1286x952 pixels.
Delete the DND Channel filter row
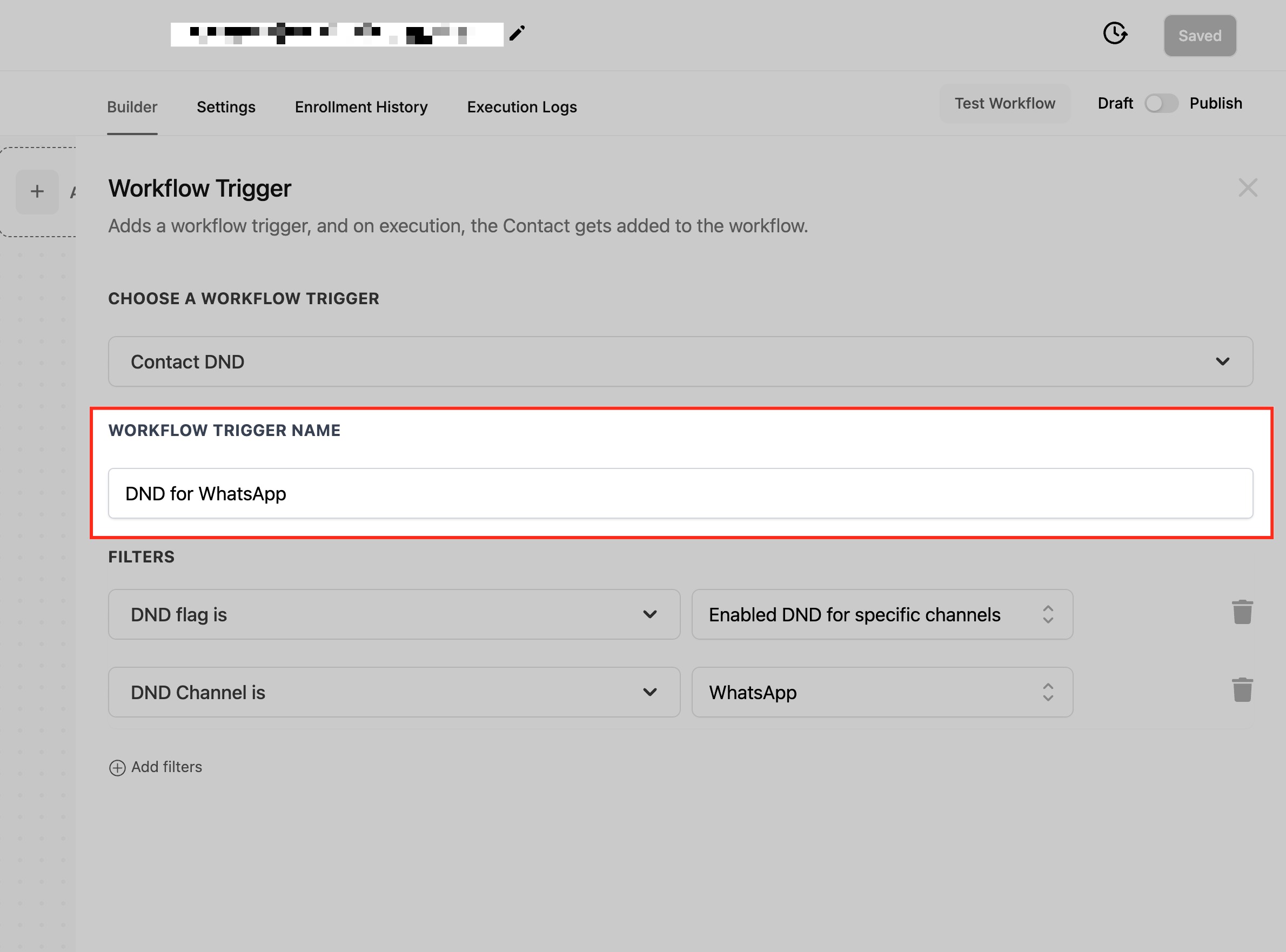(1242, 690)
